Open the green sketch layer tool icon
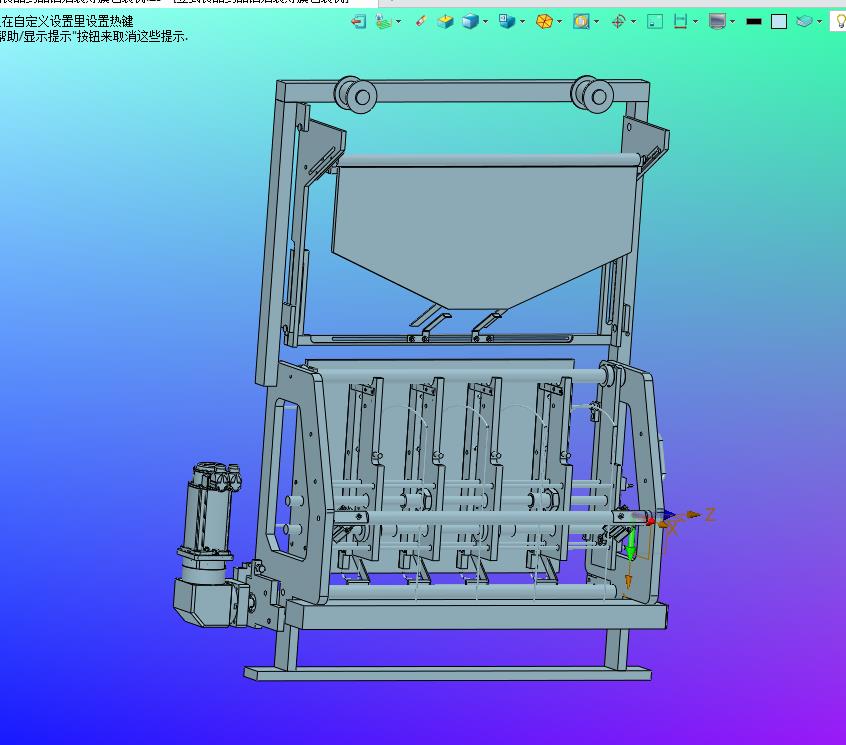Viewport: 846px width, 745px height. coord(383,22)
